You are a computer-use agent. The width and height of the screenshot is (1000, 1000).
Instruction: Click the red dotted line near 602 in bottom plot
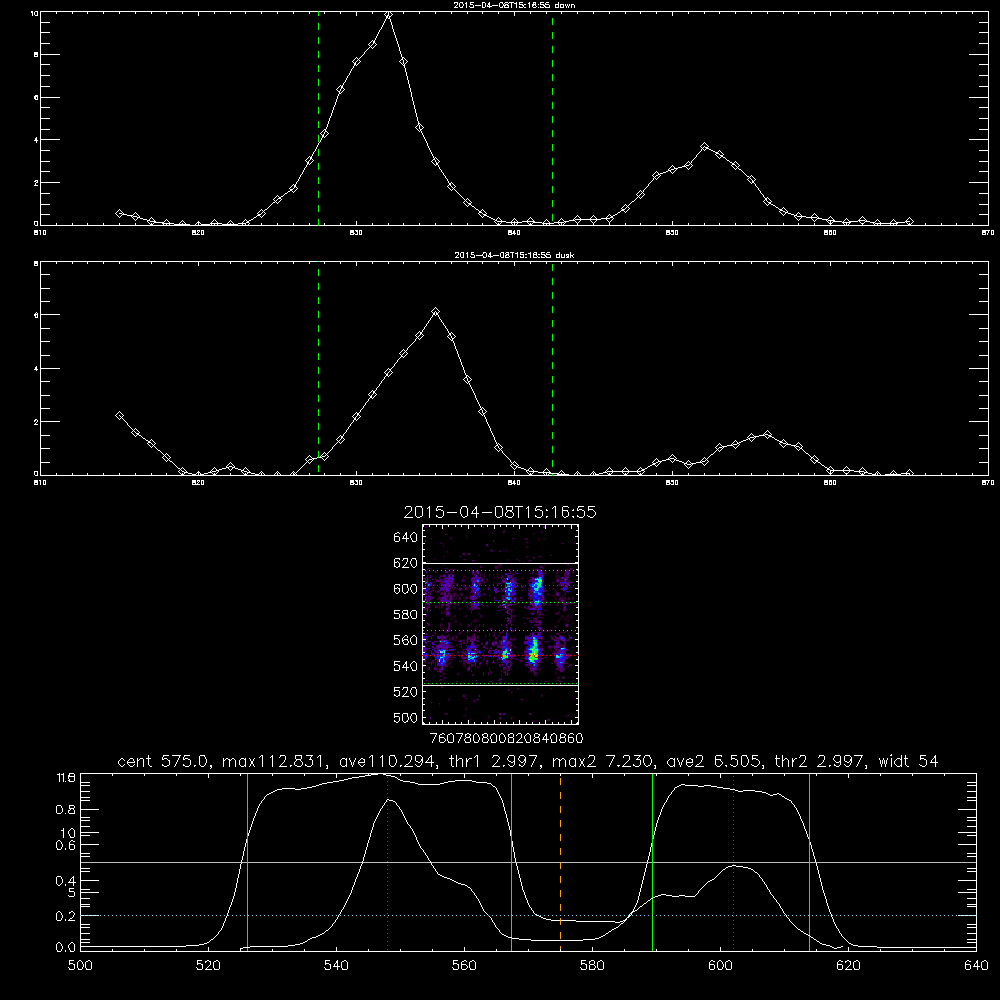733,861
